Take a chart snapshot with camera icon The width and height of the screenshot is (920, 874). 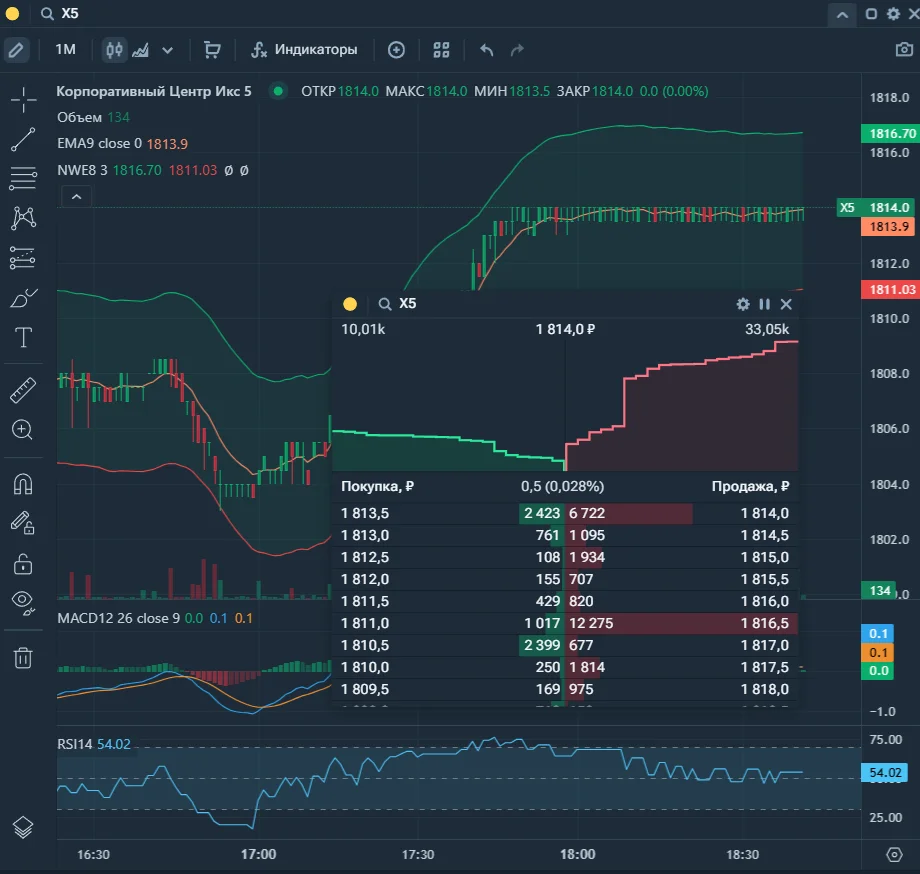904,50
